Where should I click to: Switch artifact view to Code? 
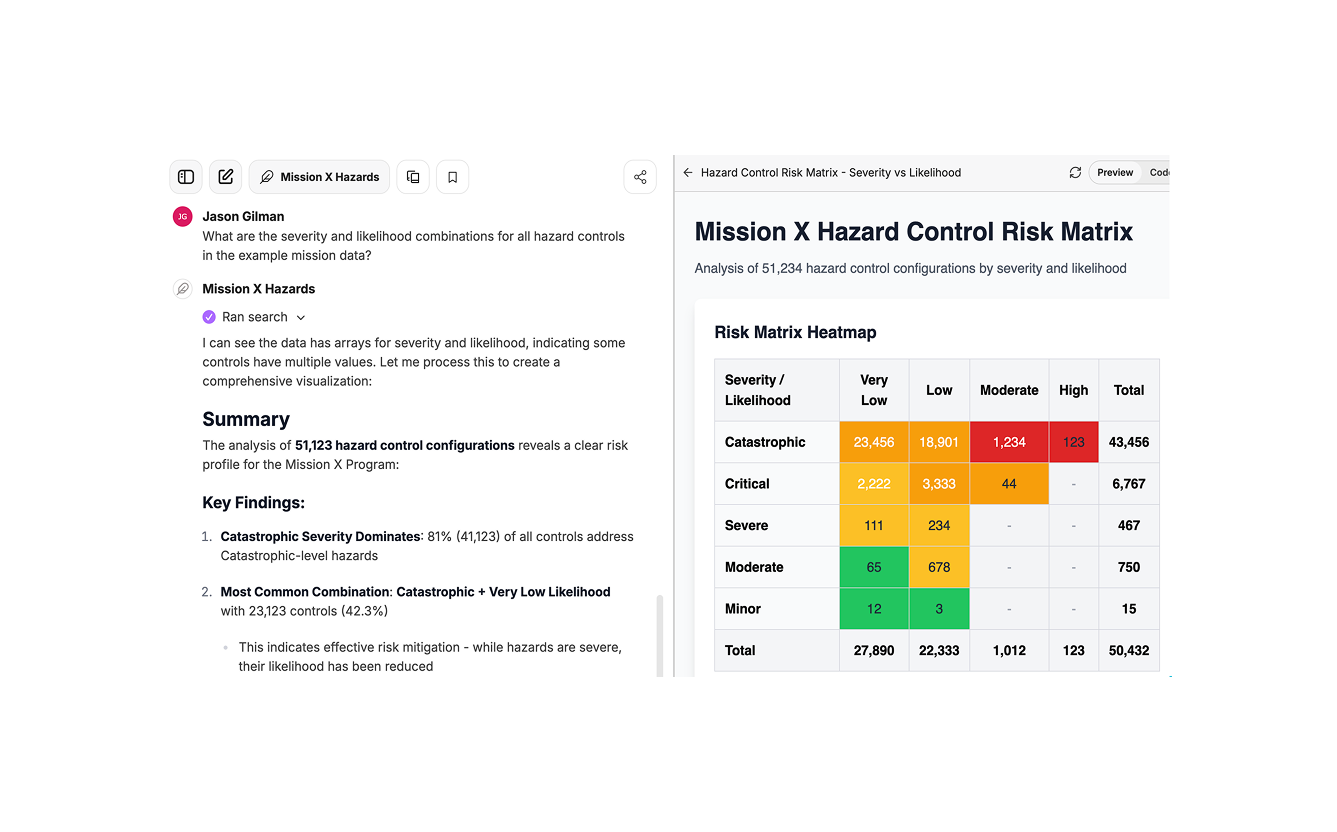[x=1158, y=172]
